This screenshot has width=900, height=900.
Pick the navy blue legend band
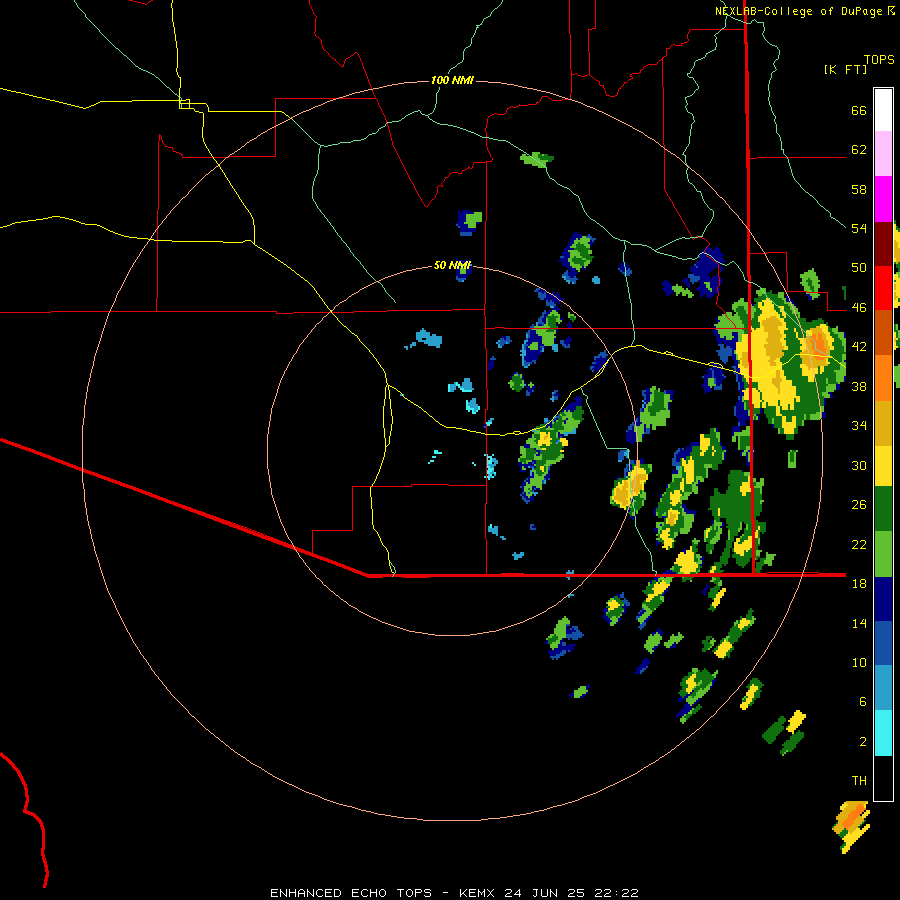coord(883,599)
